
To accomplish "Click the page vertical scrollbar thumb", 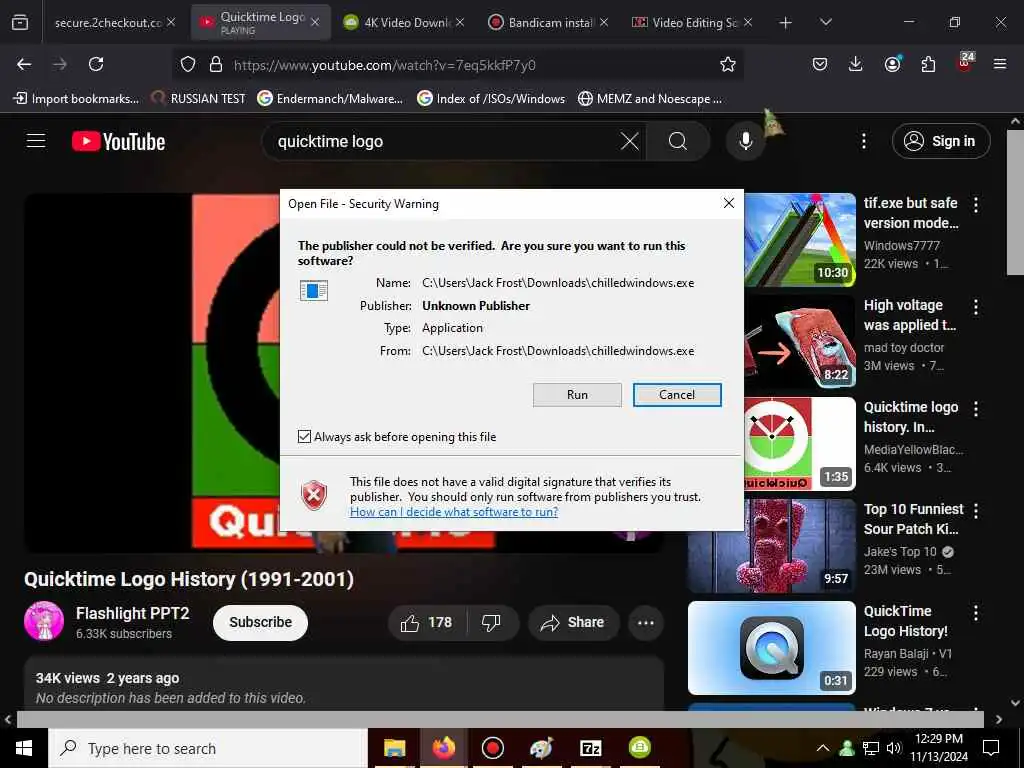I will (x=1015, y=204).
